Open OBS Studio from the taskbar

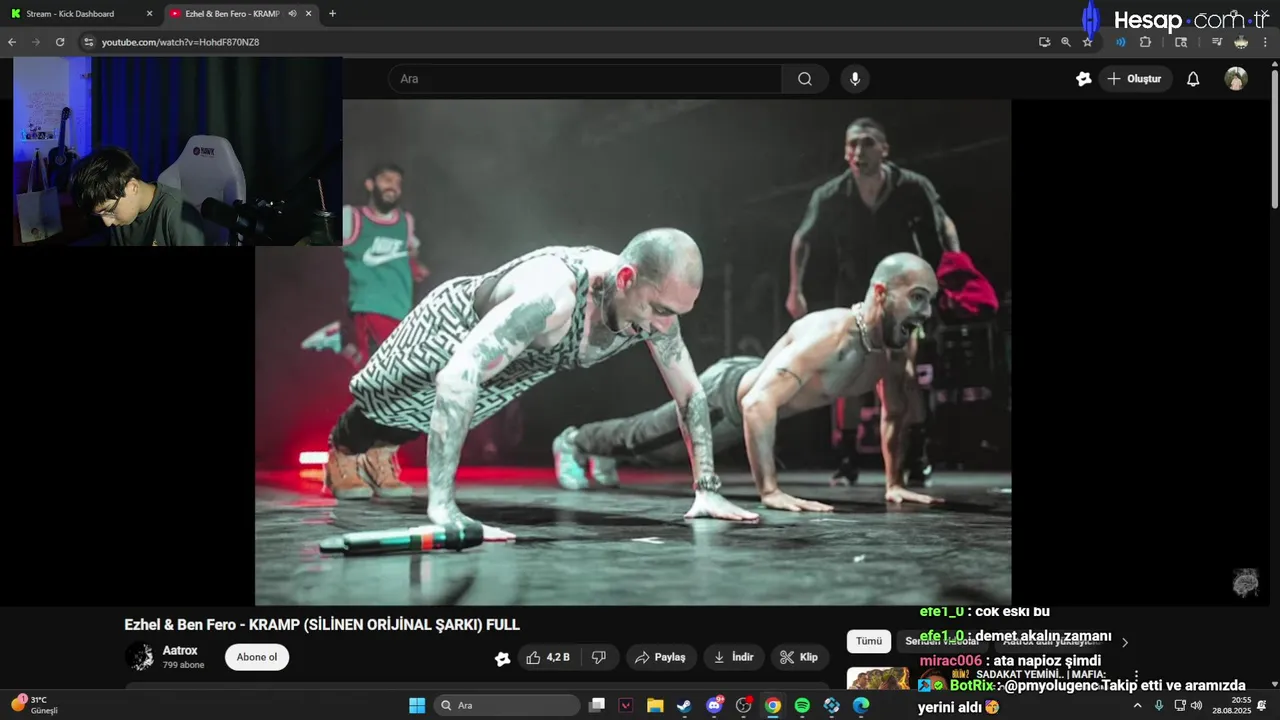coord(743,705)
